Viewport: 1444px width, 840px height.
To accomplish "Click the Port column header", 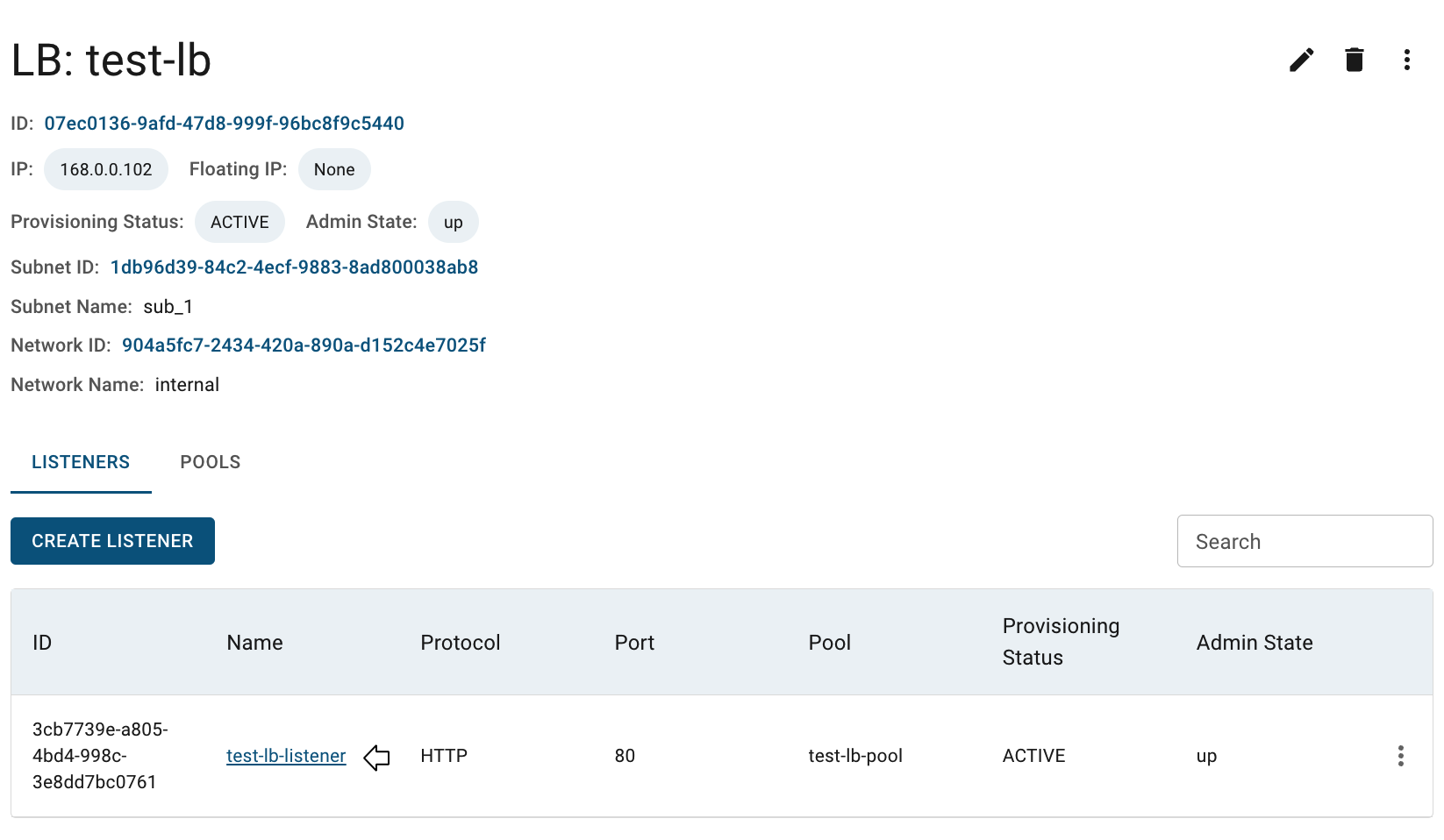I will click(634, 643).
